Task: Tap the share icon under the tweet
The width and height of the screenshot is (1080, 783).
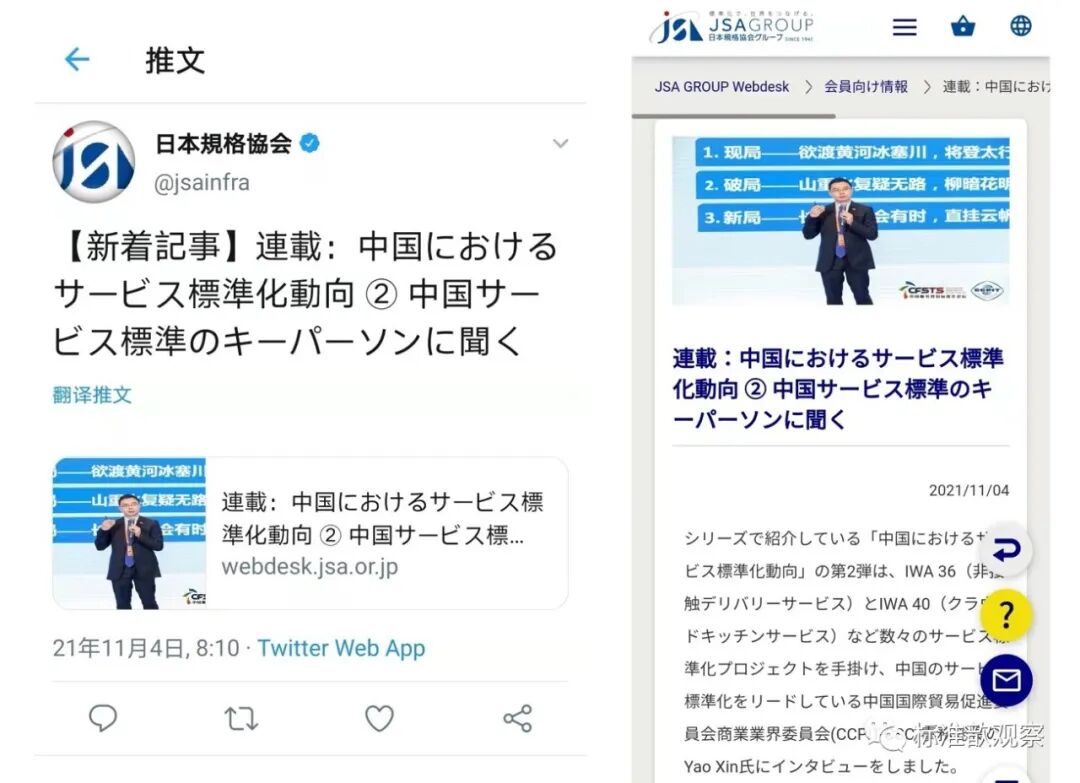Action: coord(517,718)
